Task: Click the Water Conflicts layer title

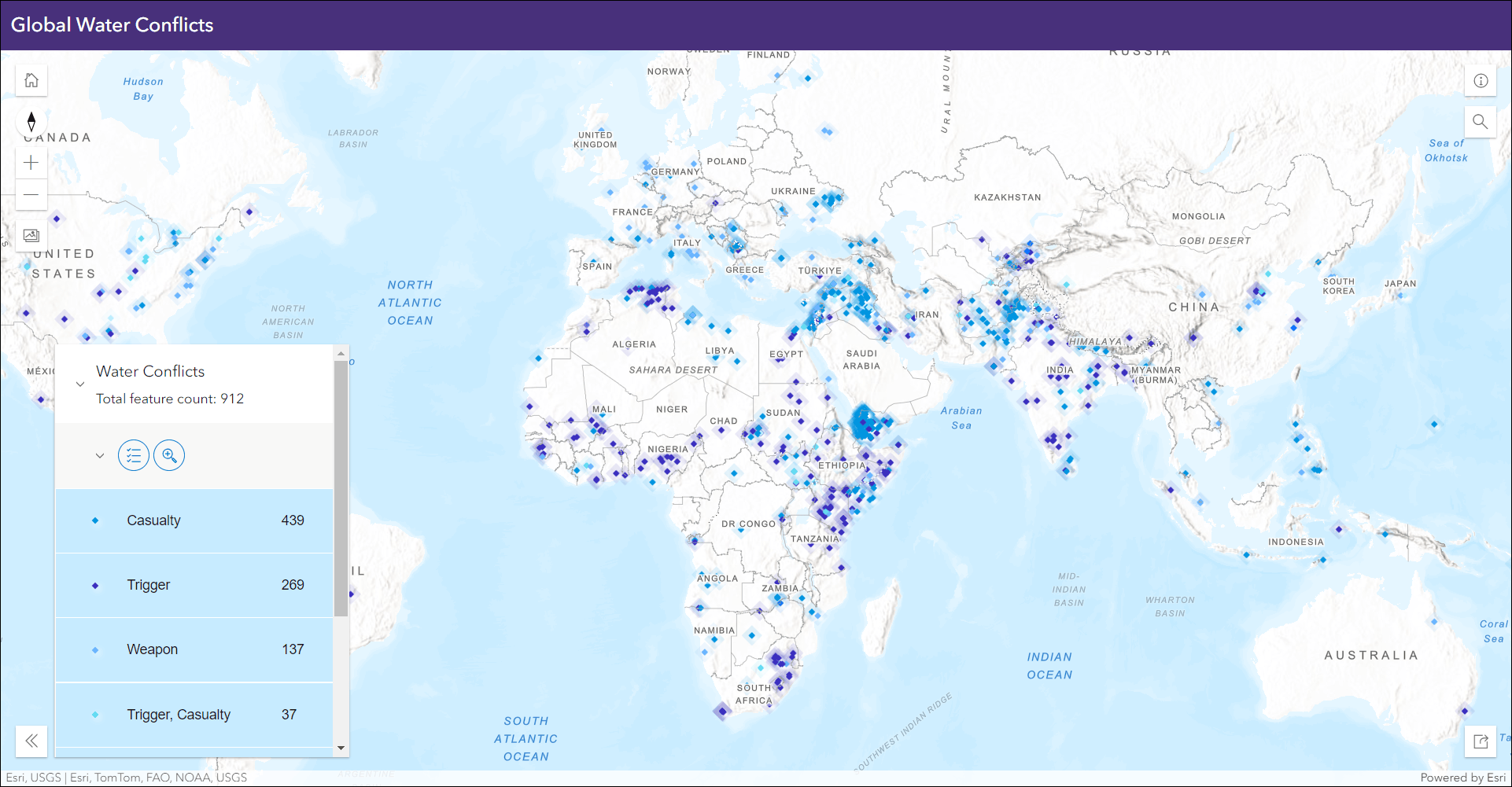Action: pos(150,371)
